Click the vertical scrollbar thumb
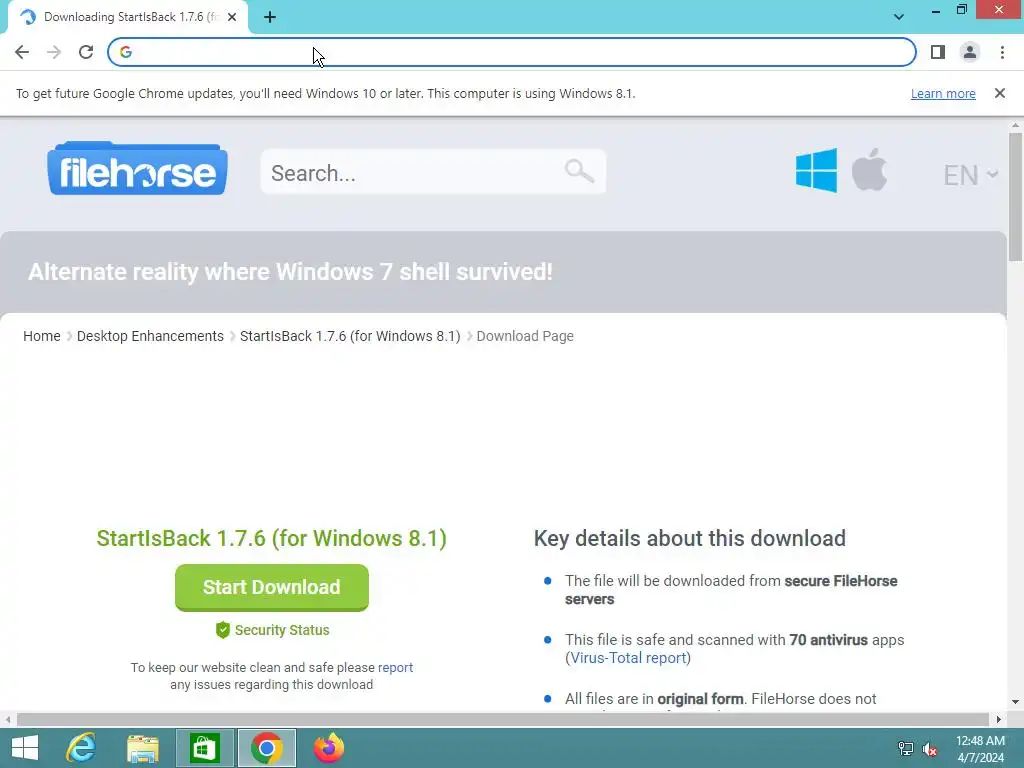 1015,196
